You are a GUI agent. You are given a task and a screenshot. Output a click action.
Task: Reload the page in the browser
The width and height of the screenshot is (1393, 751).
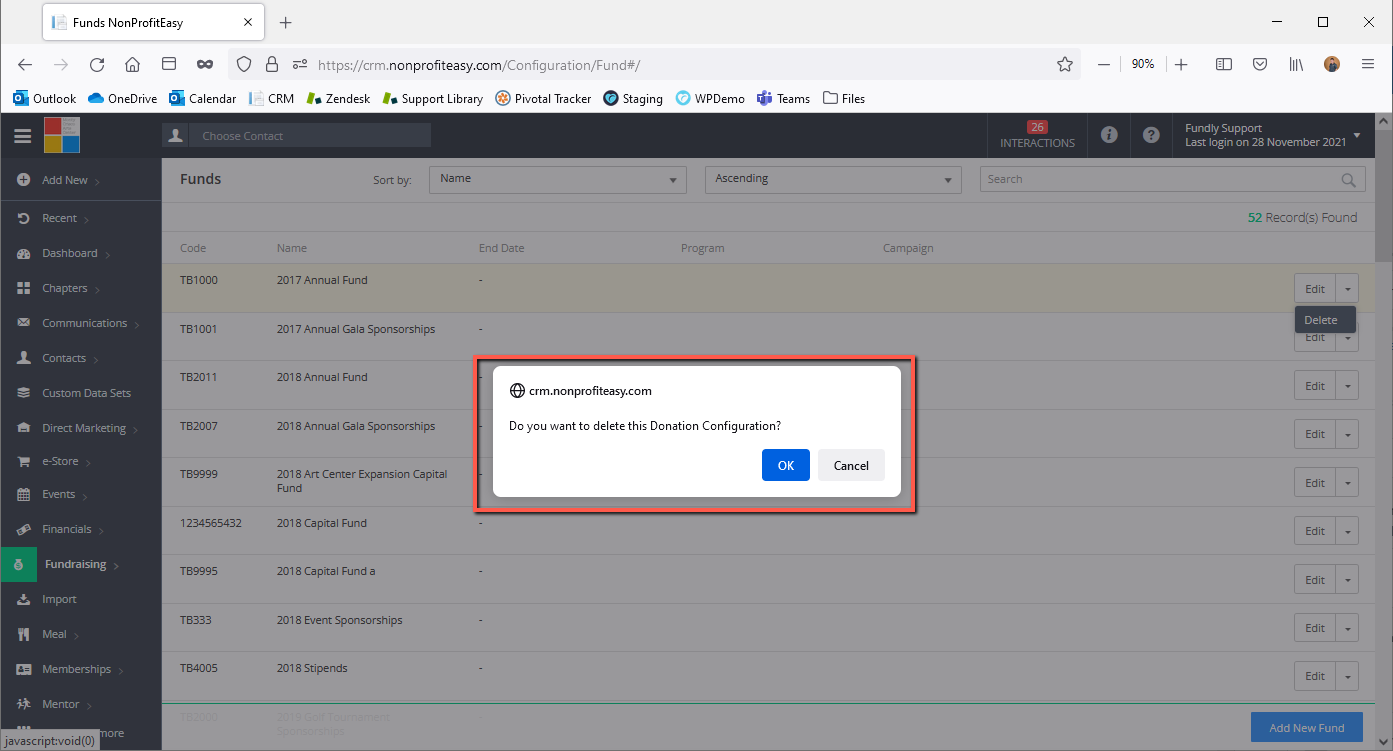click(x=97, y=64)
